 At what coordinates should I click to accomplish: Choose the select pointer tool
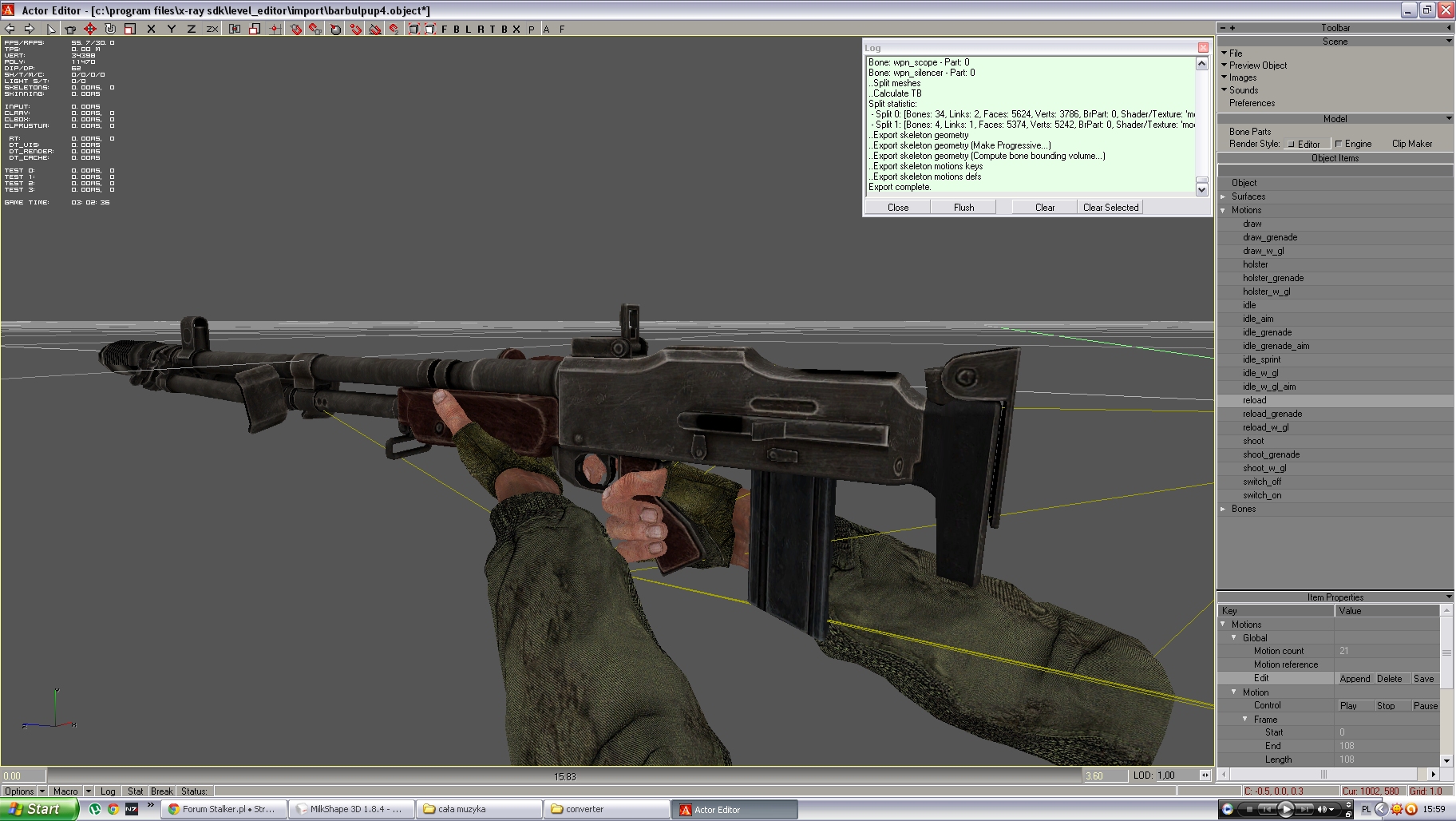point(50,29)
